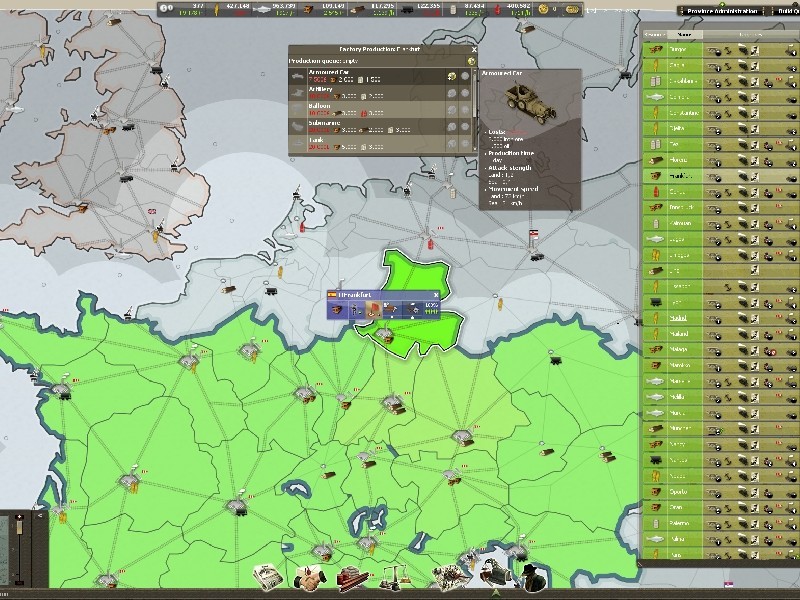The height and width of the screenshot is (600, 800).
Task: Click the recruiting office icon in Frankfurt row
Action: pyautogui.click(x=755, y=177)
